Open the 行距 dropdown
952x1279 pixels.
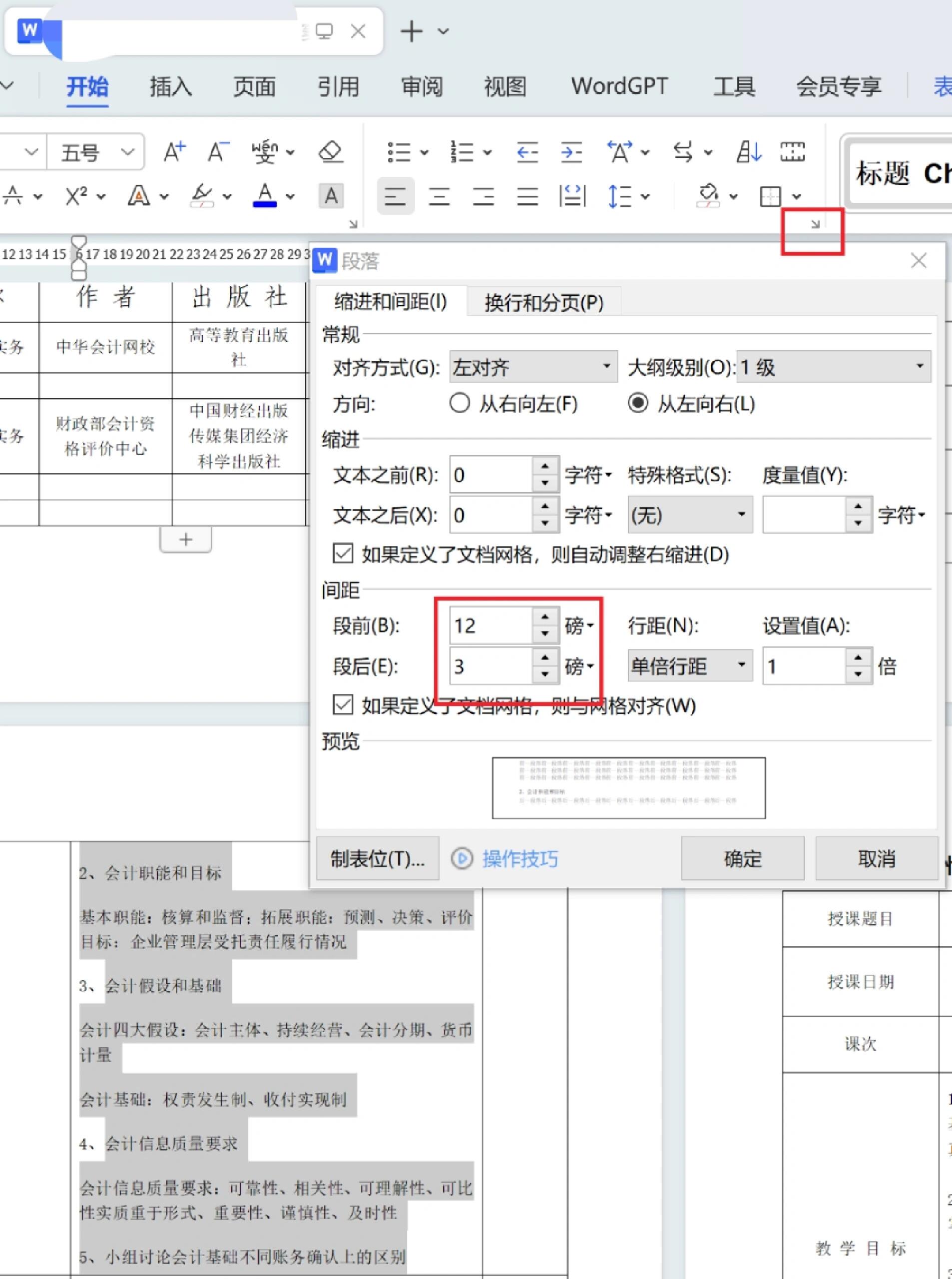coord(690,665)
